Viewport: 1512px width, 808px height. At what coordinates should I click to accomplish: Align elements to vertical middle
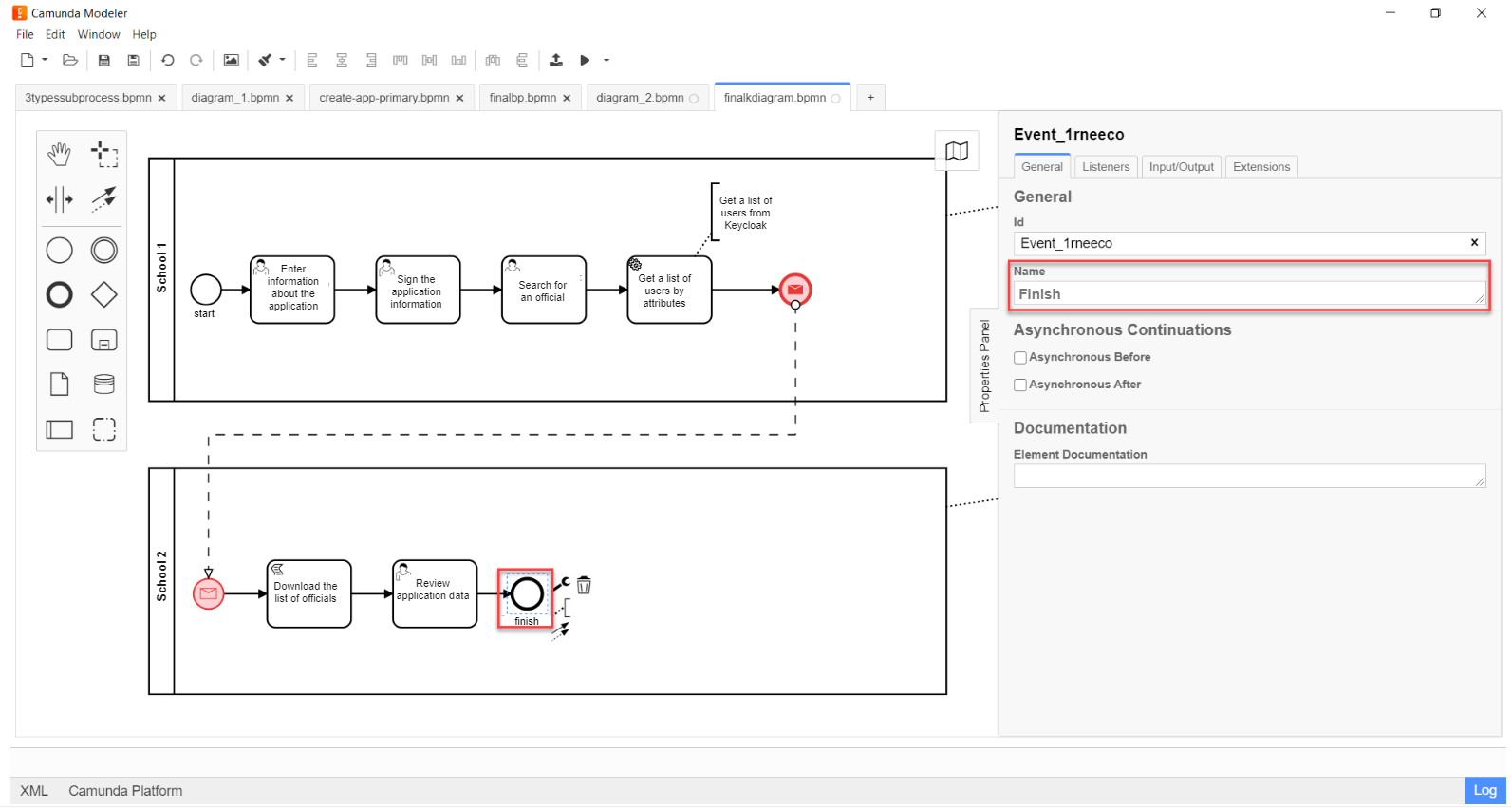(430, 60)
